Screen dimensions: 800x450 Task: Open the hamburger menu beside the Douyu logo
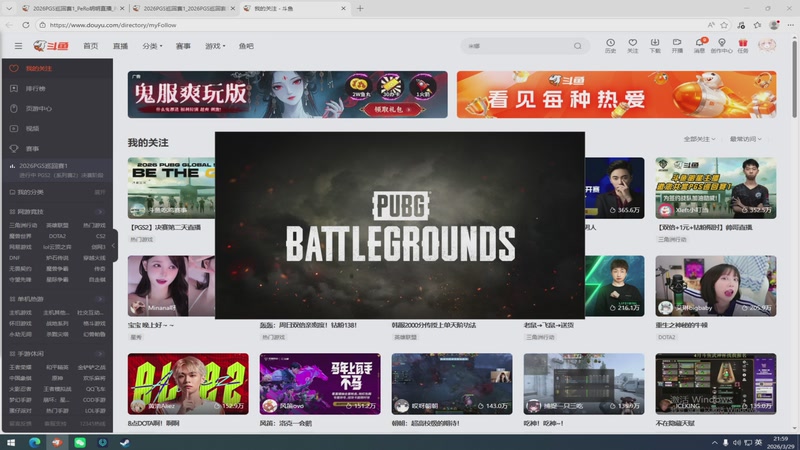[x=18, y=46]
